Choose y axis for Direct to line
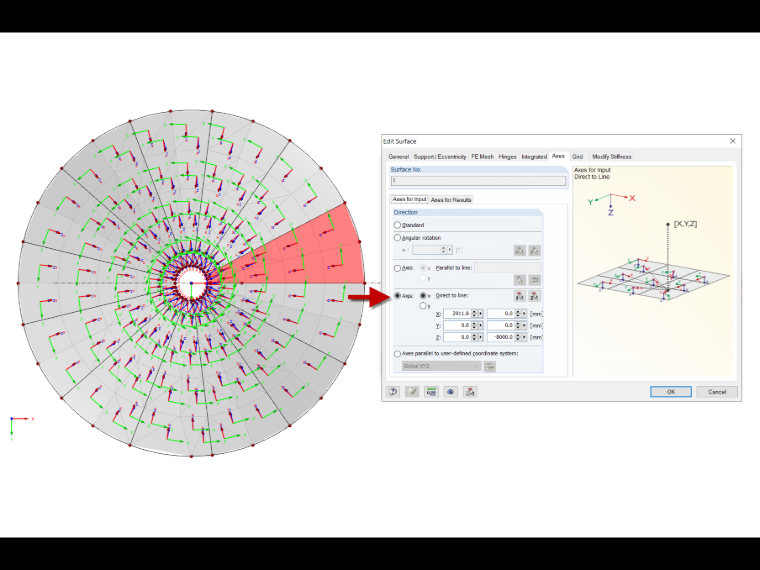The image size is (760, 570). coord(423,306)
